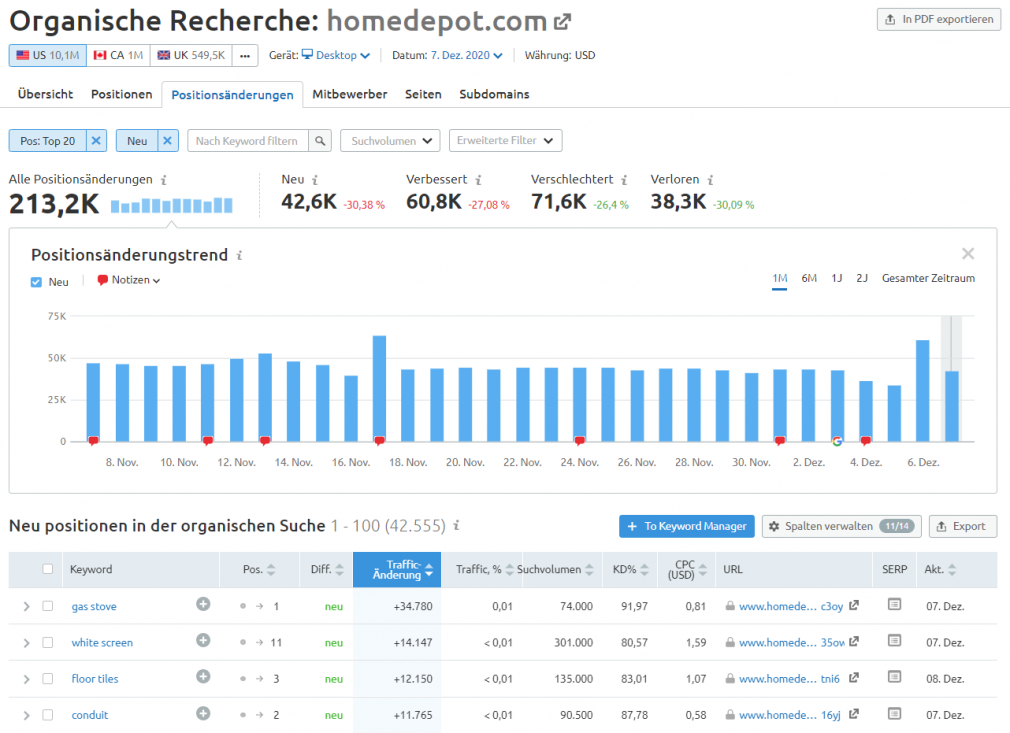The height and width of the screenshot is (733, 1010).
Task: View SERP snapshot for conduit
Action: coord(894,713)
